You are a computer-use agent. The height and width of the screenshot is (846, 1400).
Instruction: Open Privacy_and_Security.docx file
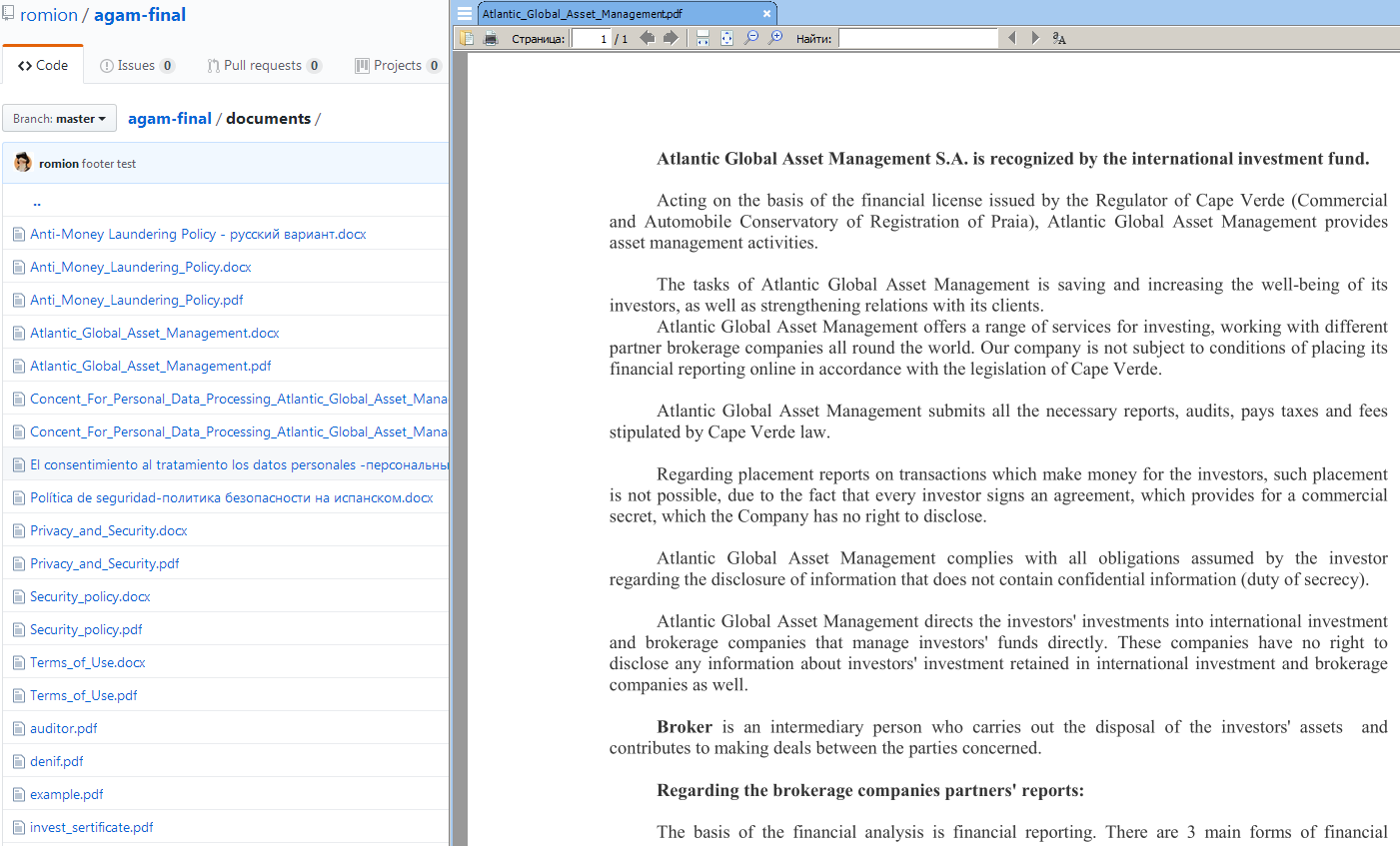109,530
